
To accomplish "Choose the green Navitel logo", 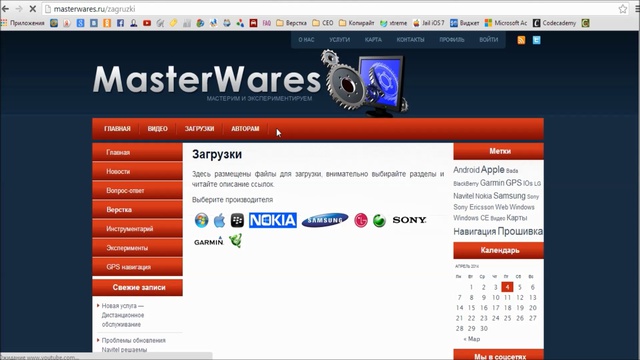I will click(x=236, y=240).
